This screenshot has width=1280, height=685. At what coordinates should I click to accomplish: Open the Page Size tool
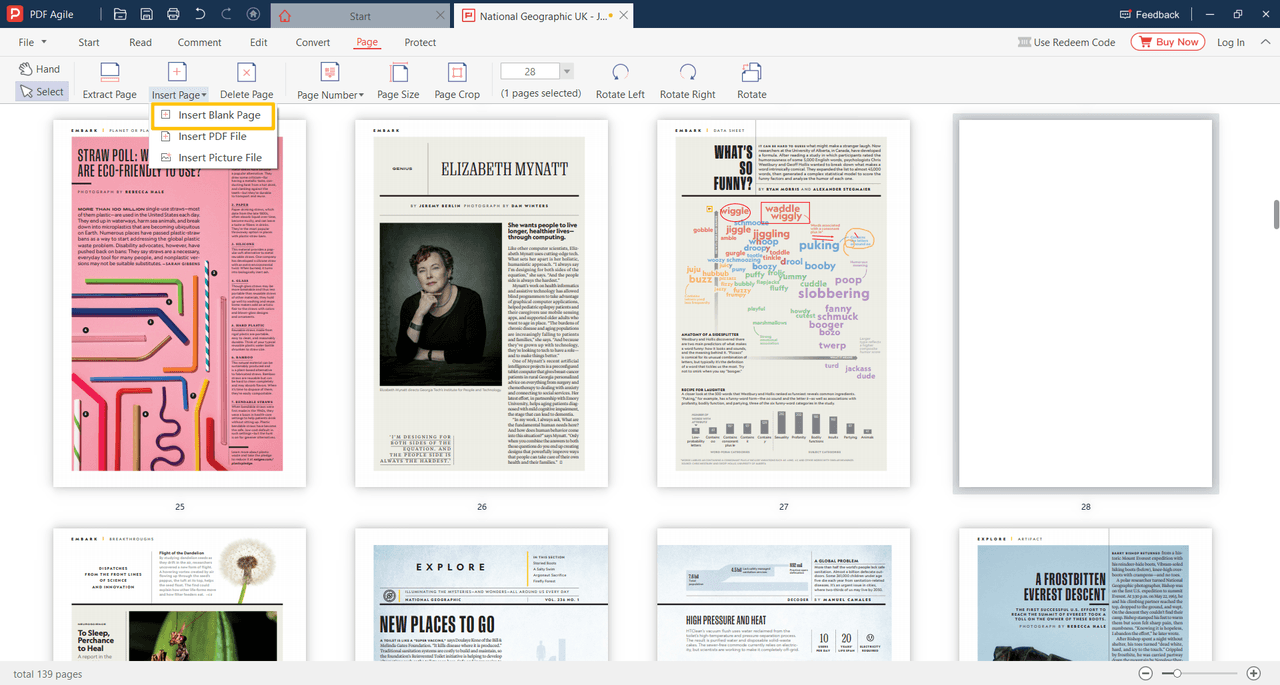pyautogui.click(x=398, y=80)
